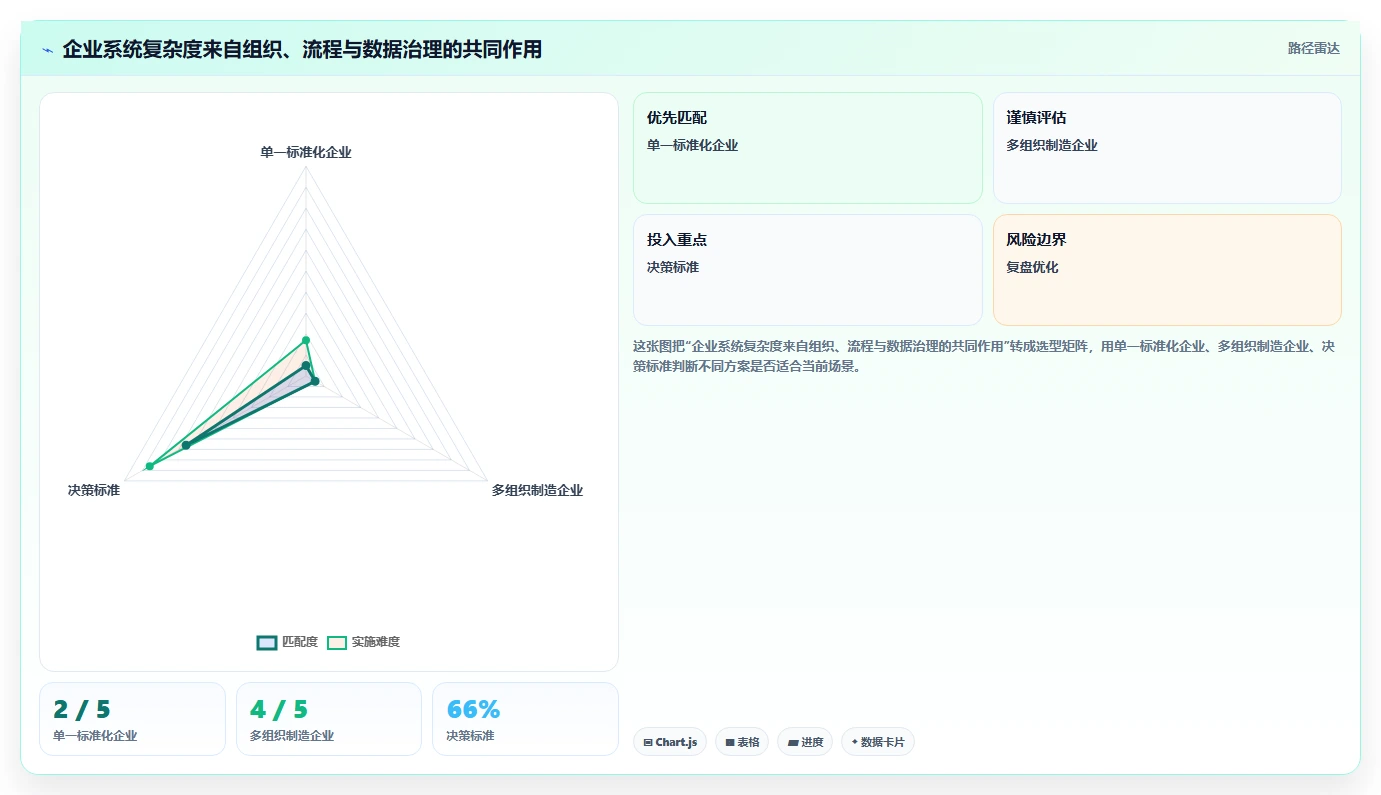The height and width of the screenshot is (795, 1381).
Task: Click the 匹配度 legend color box
Action: (267, 642)
